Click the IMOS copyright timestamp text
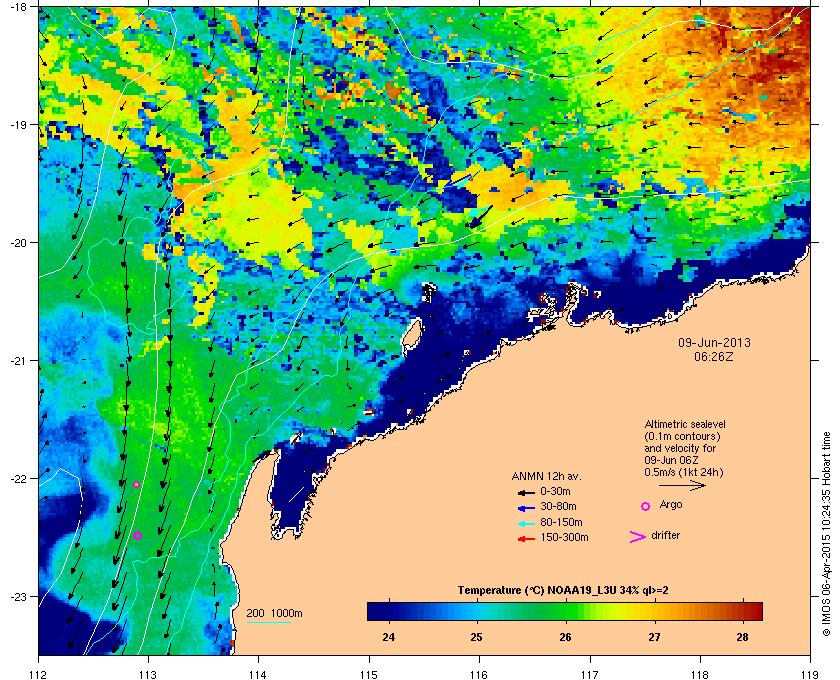The image size is (840, 680). [826, 535]
